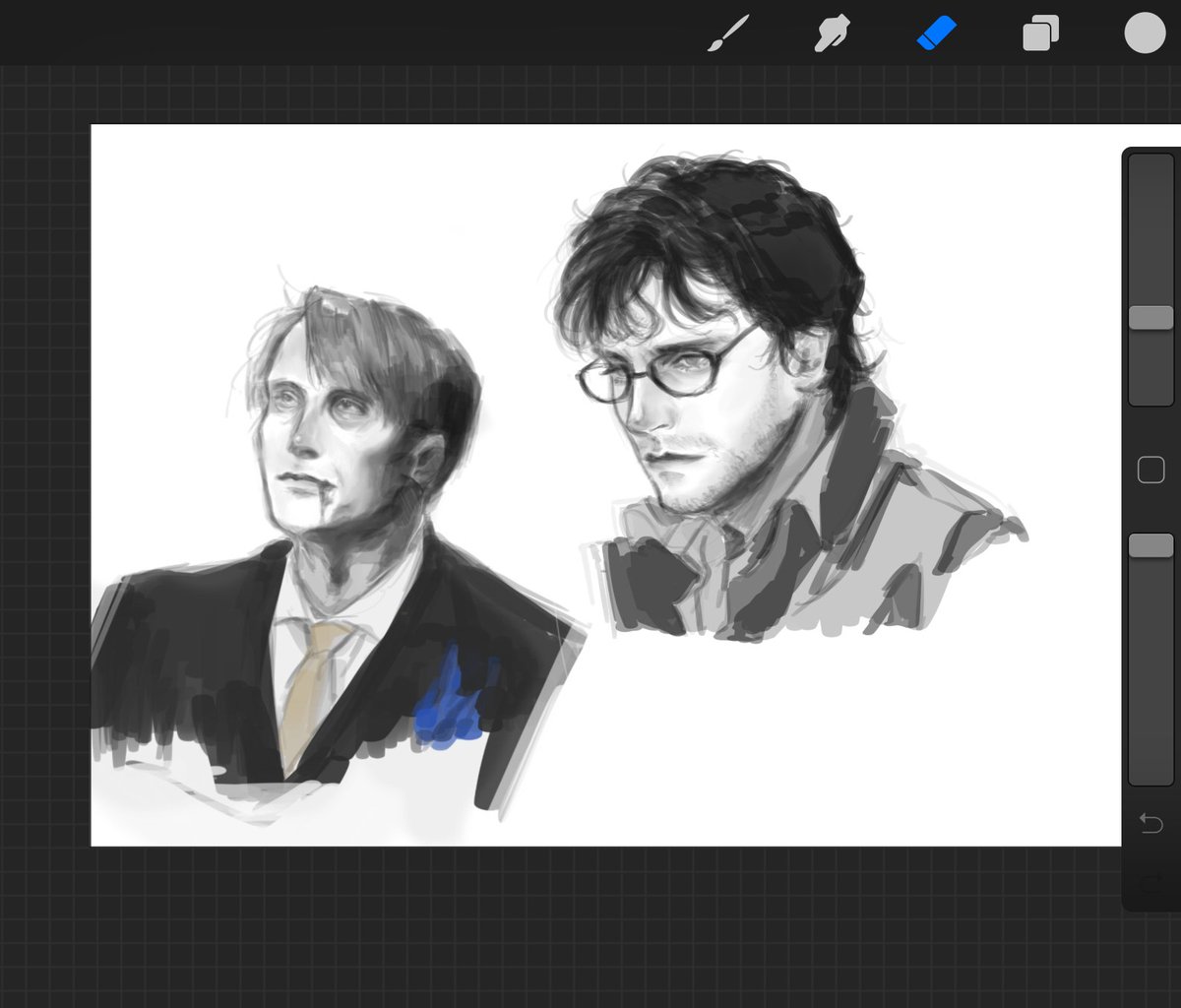Tap the redo arrow below undo
Image resolution: width=1181 pixels, height=1008 pixels.
(1150, 883)
